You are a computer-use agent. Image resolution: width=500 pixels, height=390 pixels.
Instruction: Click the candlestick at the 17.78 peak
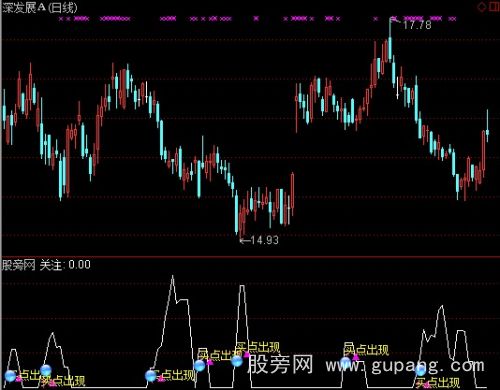tap(390, 39)
